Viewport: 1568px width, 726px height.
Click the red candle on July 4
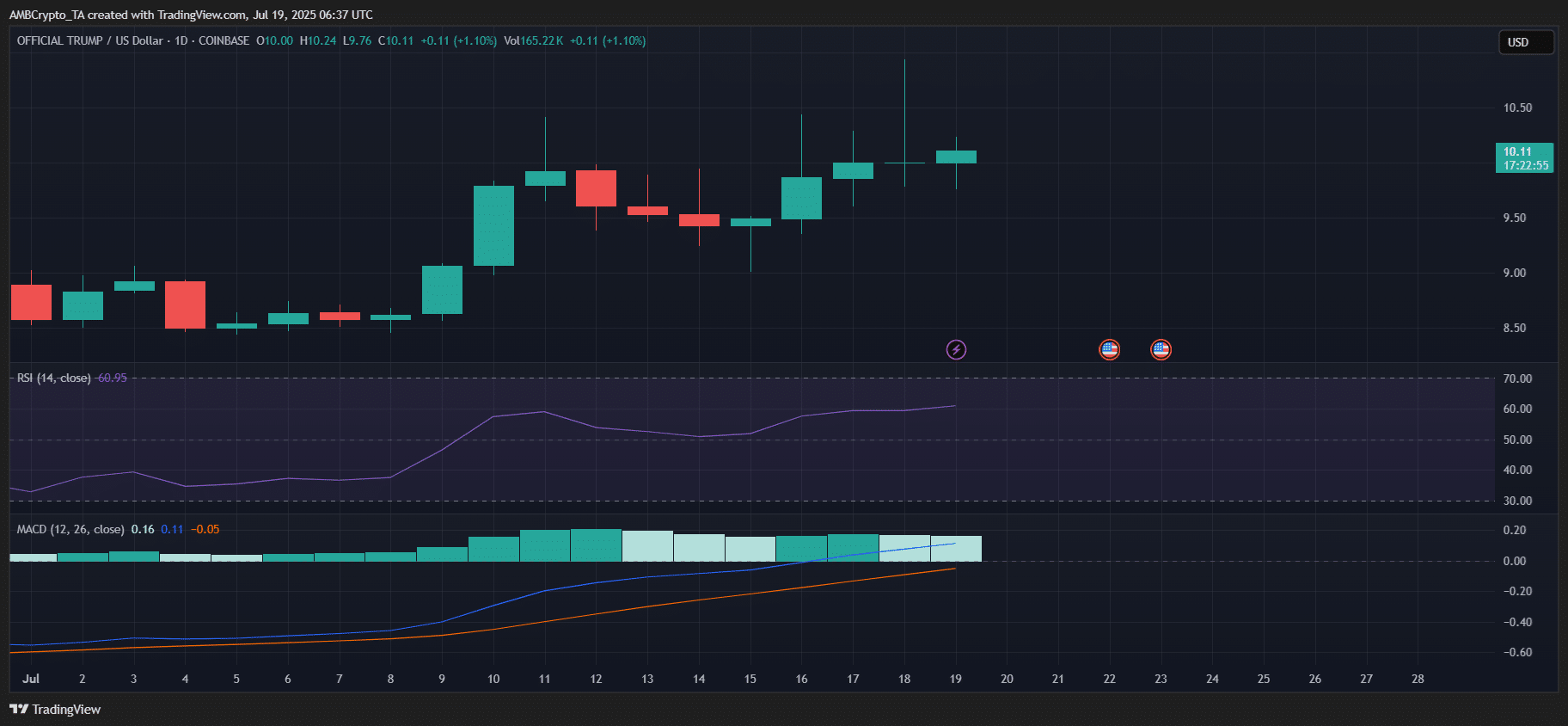185,305
